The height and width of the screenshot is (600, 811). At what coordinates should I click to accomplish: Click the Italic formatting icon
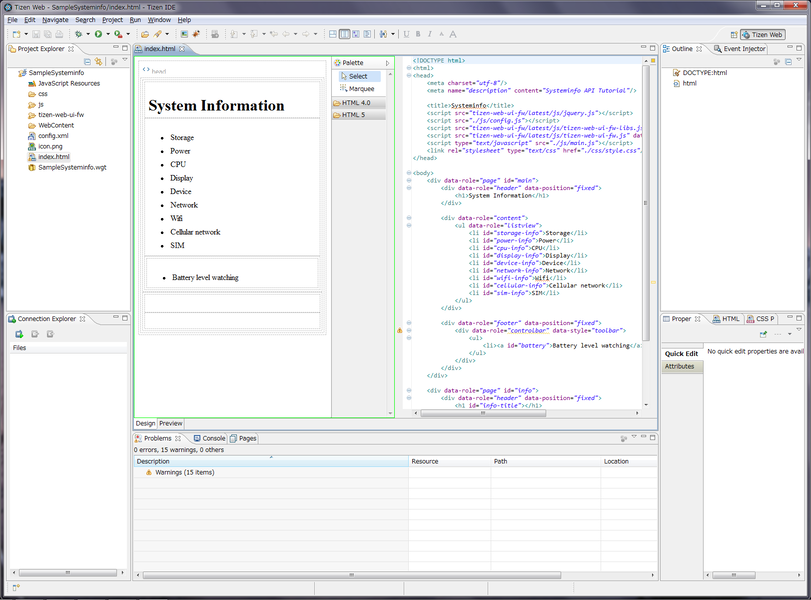point(429,34)
